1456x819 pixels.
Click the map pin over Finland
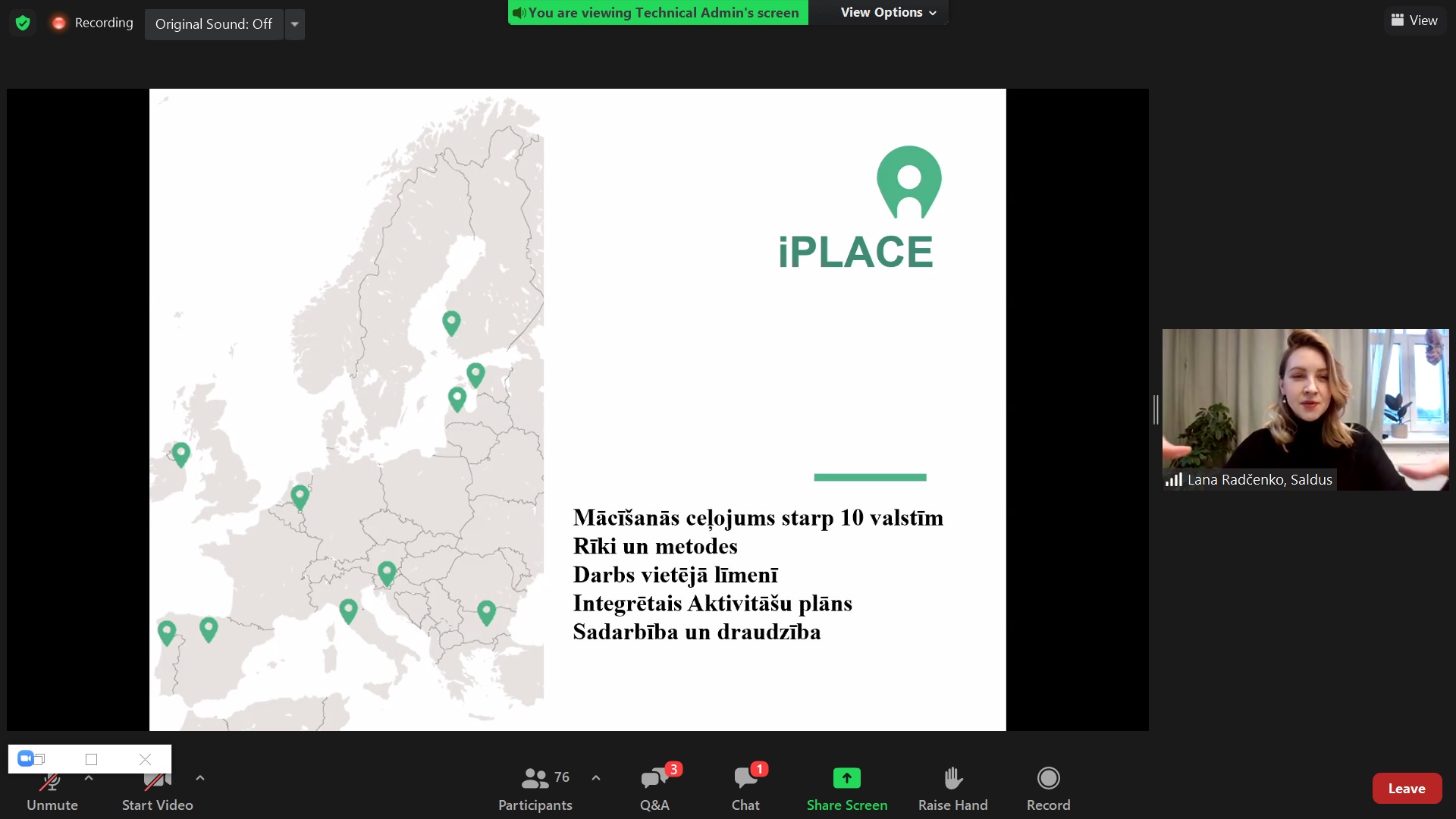tap(451, 324)
